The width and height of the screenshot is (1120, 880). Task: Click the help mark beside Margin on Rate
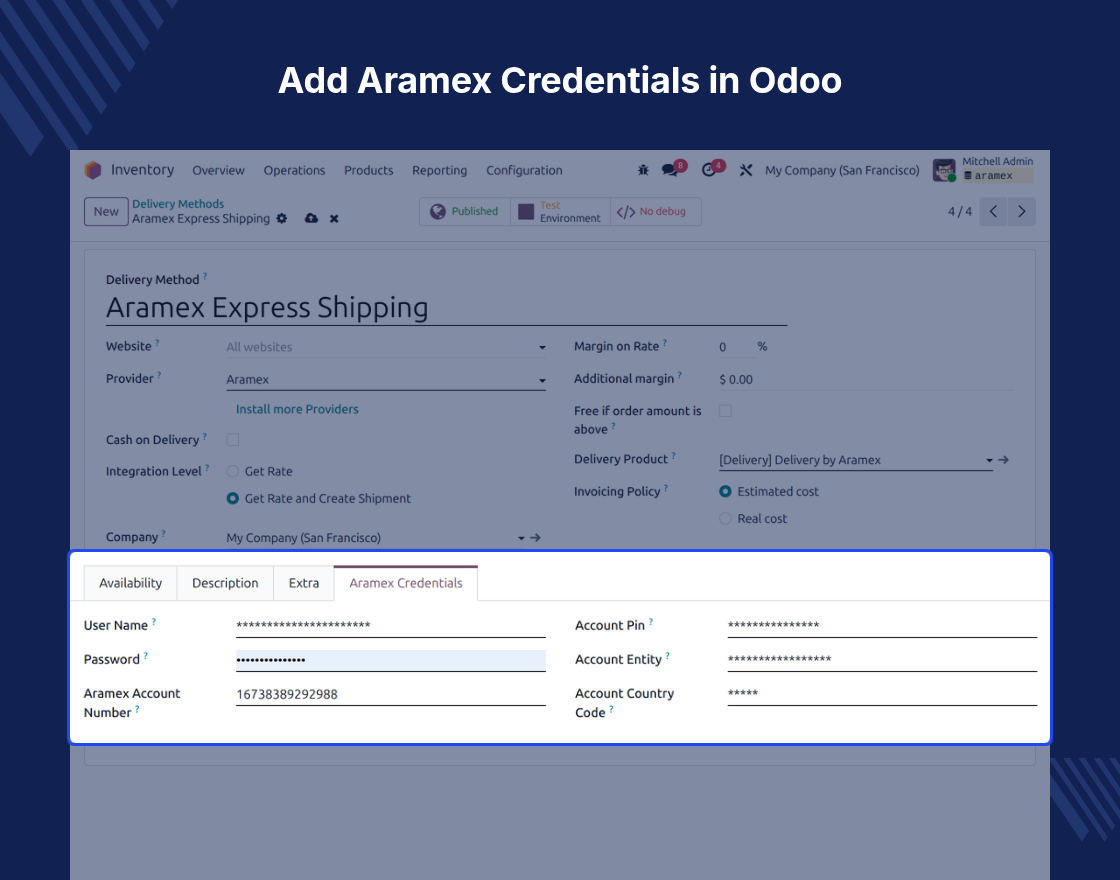[665, 343]
